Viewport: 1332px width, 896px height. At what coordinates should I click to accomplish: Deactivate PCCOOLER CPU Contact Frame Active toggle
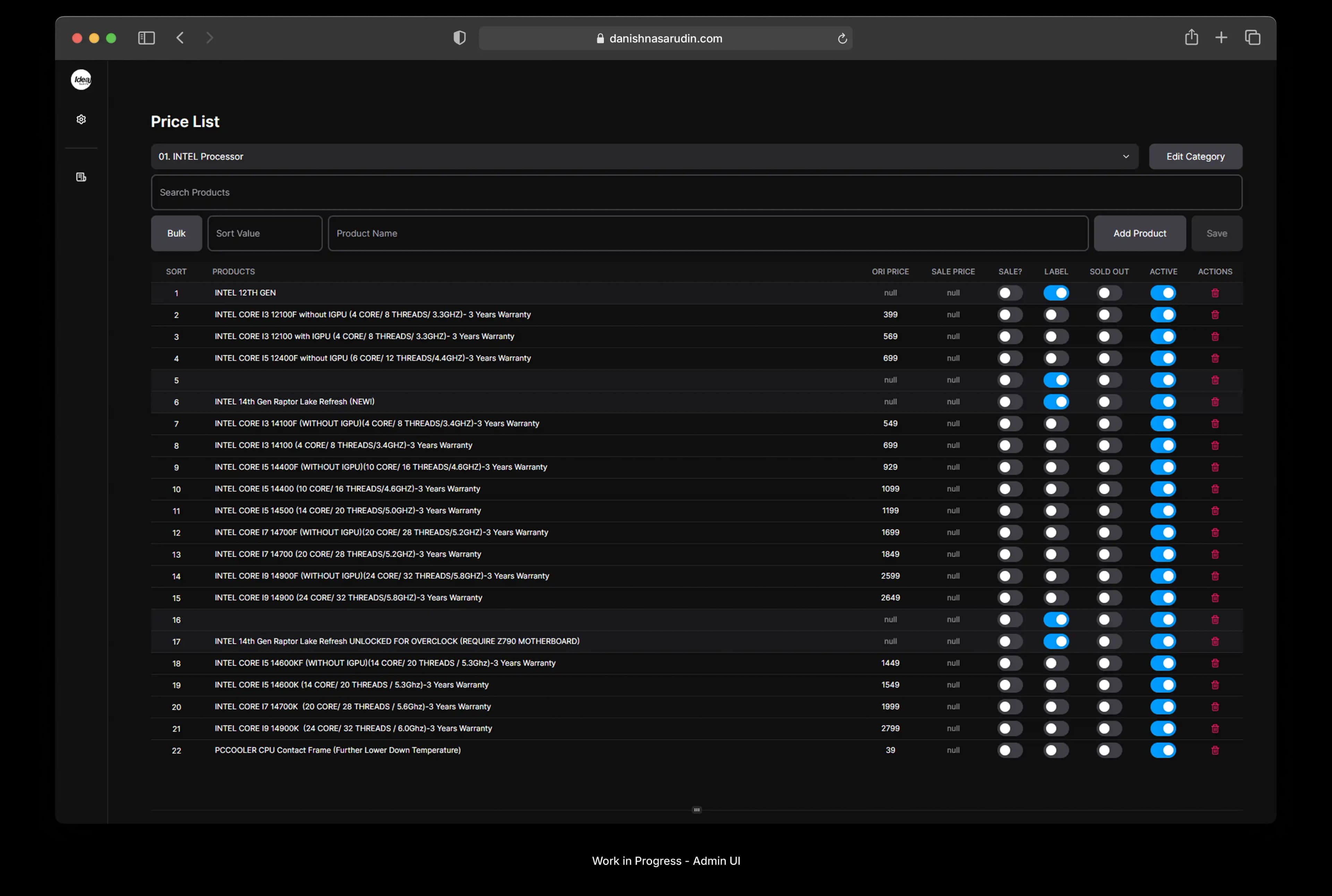pos(1163,750)
